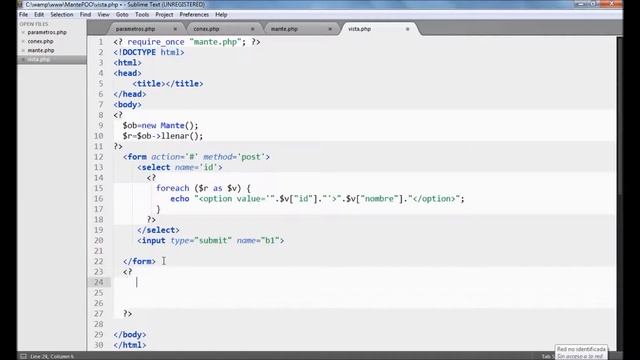
Task: Click Line 24 Column status text
Action: pyautogui.click(x=52, y=356)
